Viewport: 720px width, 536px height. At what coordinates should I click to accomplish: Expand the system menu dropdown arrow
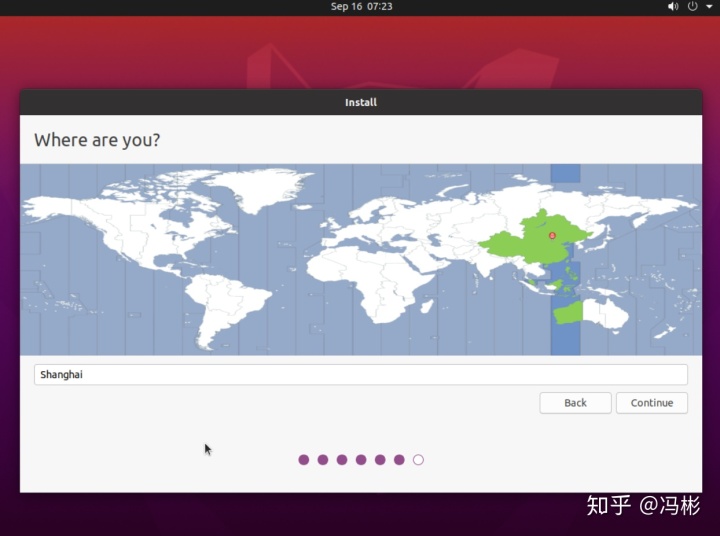[709, 6]
